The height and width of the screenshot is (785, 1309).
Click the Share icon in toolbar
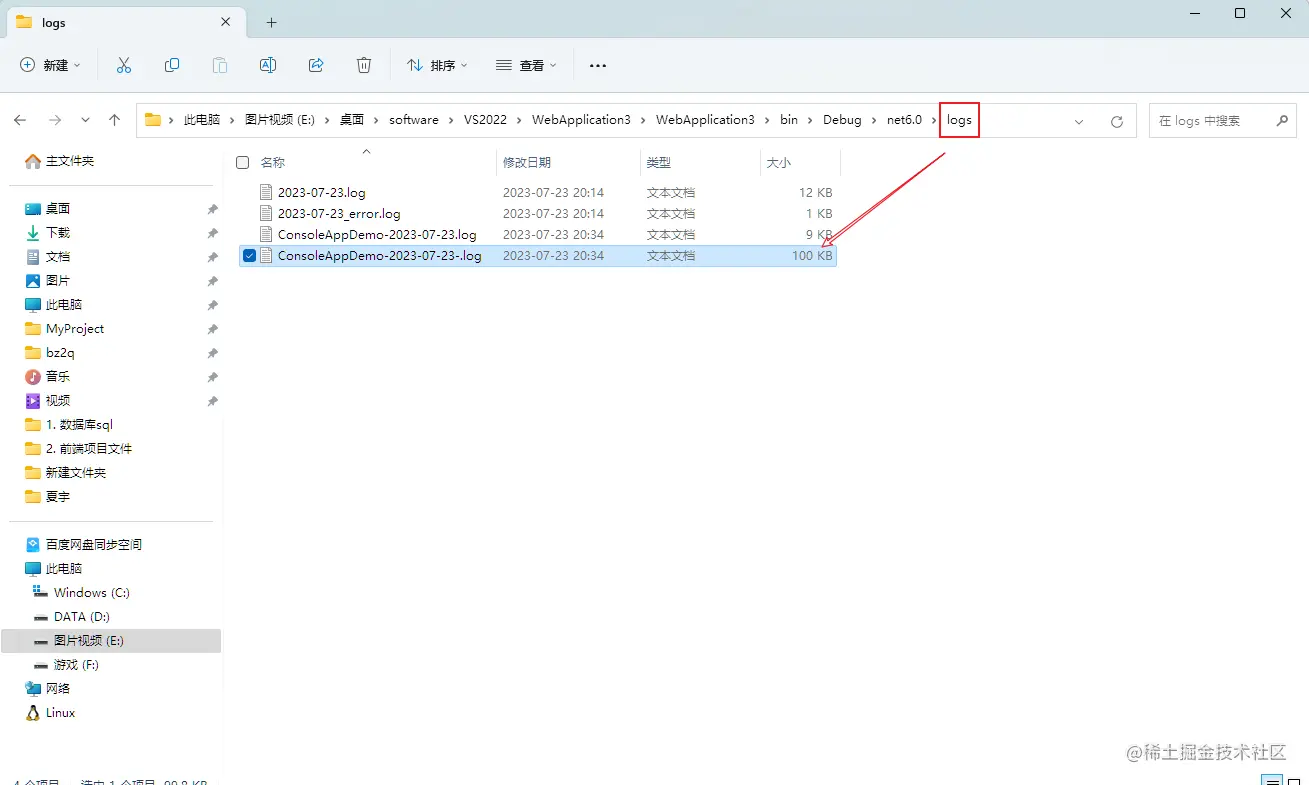(x=316, y=65)
